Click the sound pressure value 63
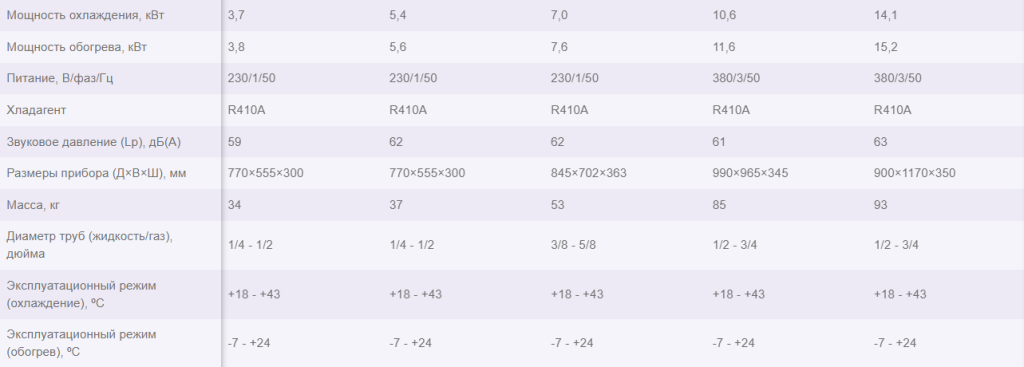The image size is (1024, 367). point(880,142)
